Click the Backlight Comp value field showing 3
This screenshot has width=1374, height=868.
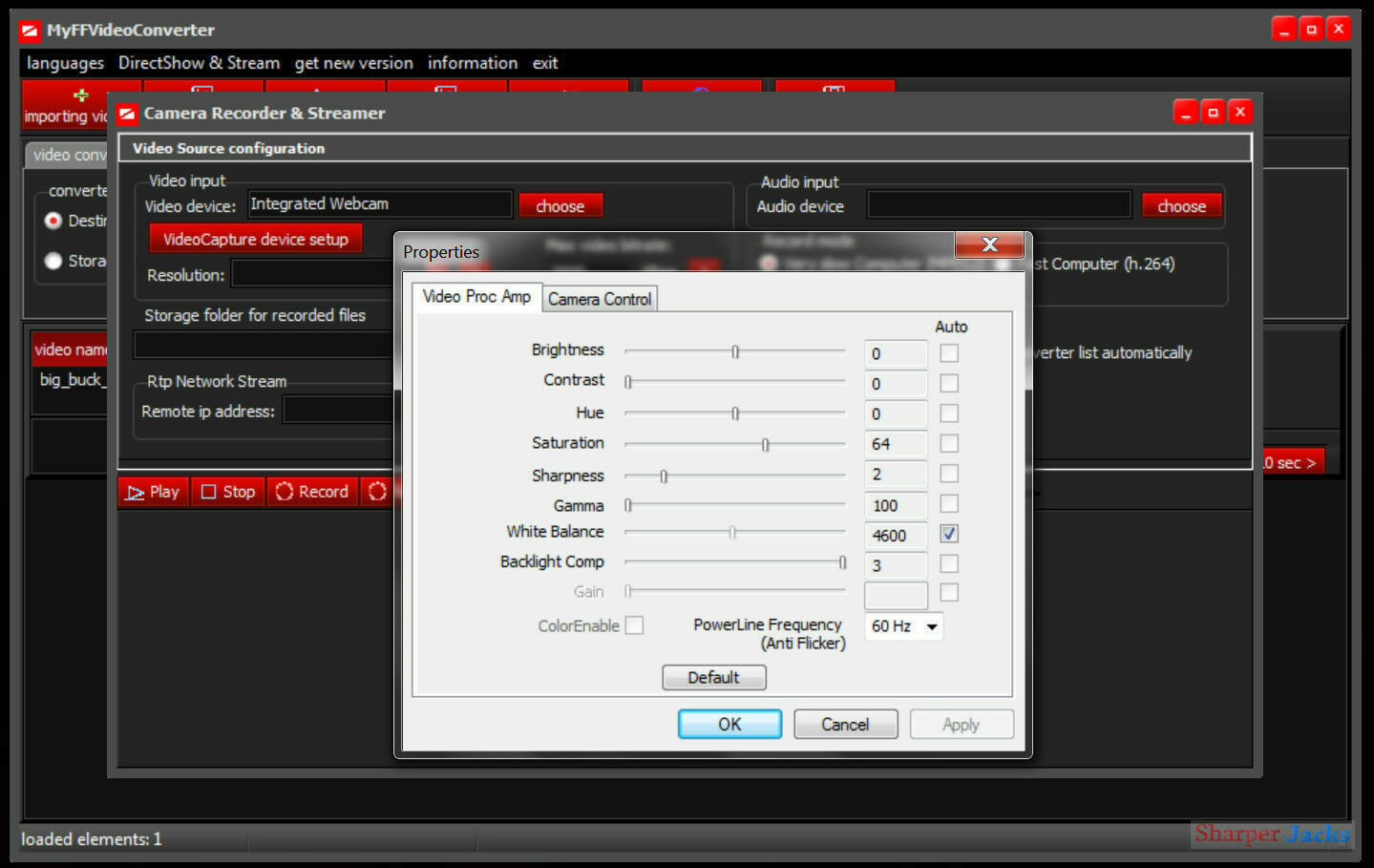(x=896, y=565)
